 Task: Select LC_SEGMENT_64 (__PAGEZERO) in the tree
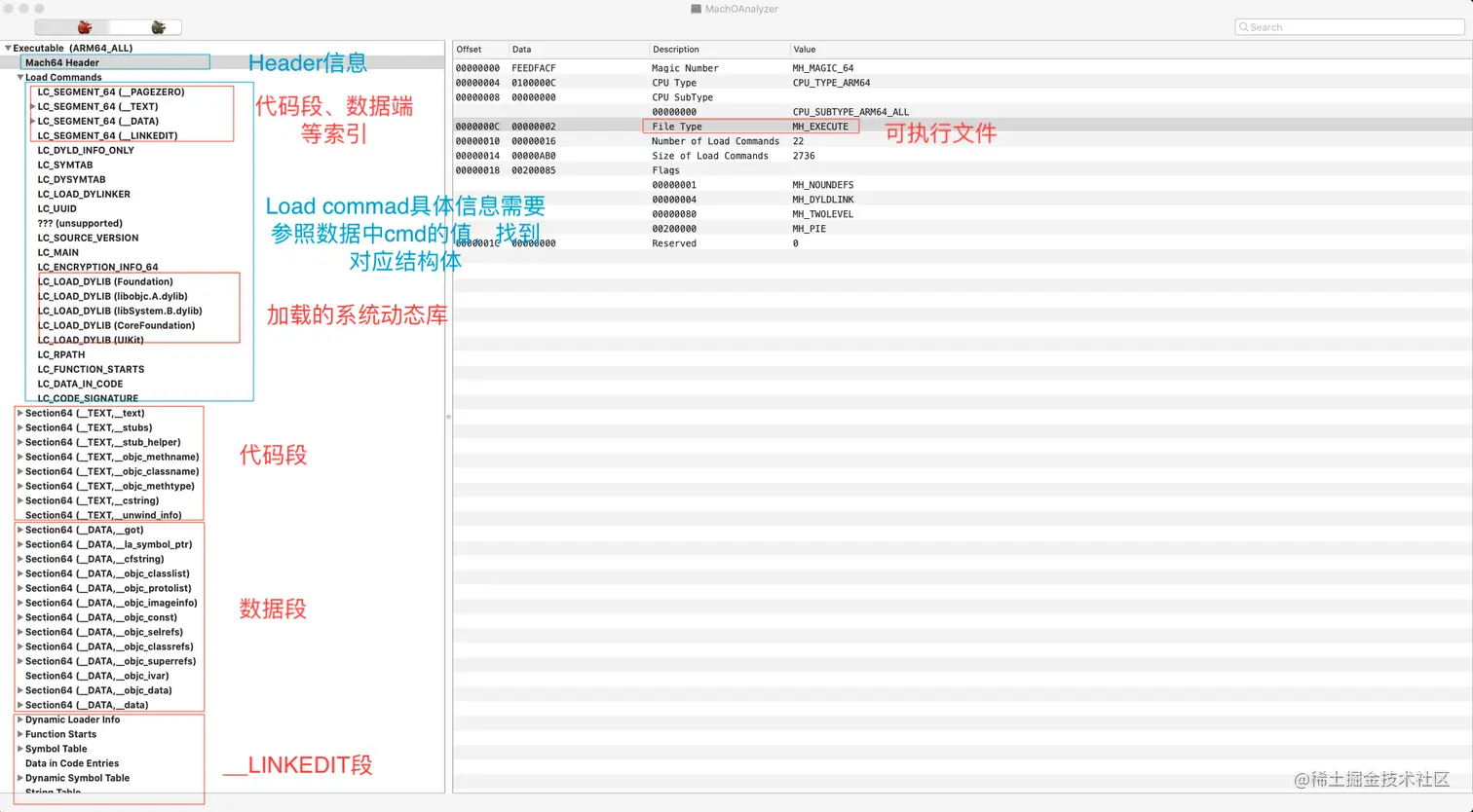point(111,92)
